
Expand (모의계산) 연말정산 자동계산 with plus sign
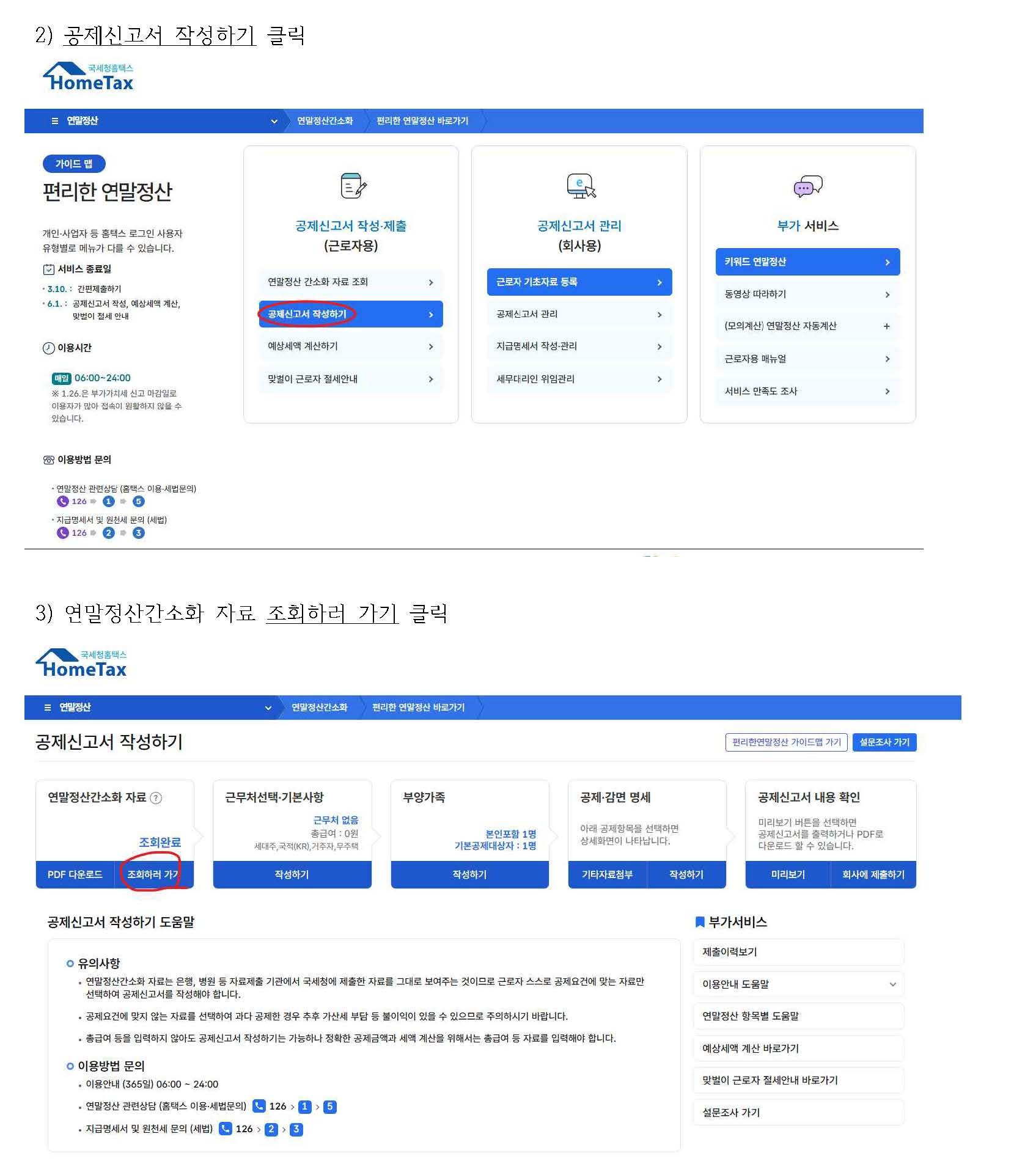pyautogui.click(x=886, y=326)
